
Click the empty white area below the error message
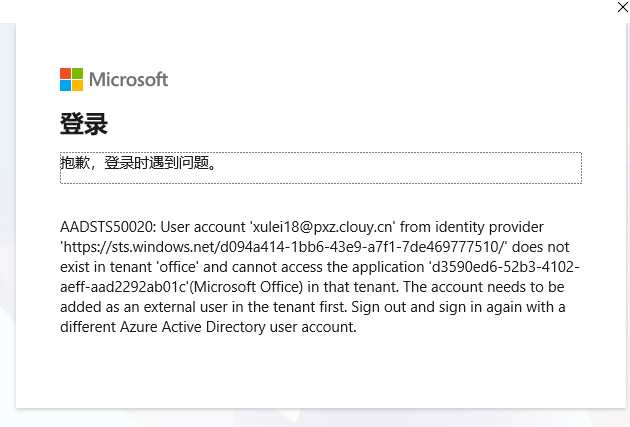[320, 375]
